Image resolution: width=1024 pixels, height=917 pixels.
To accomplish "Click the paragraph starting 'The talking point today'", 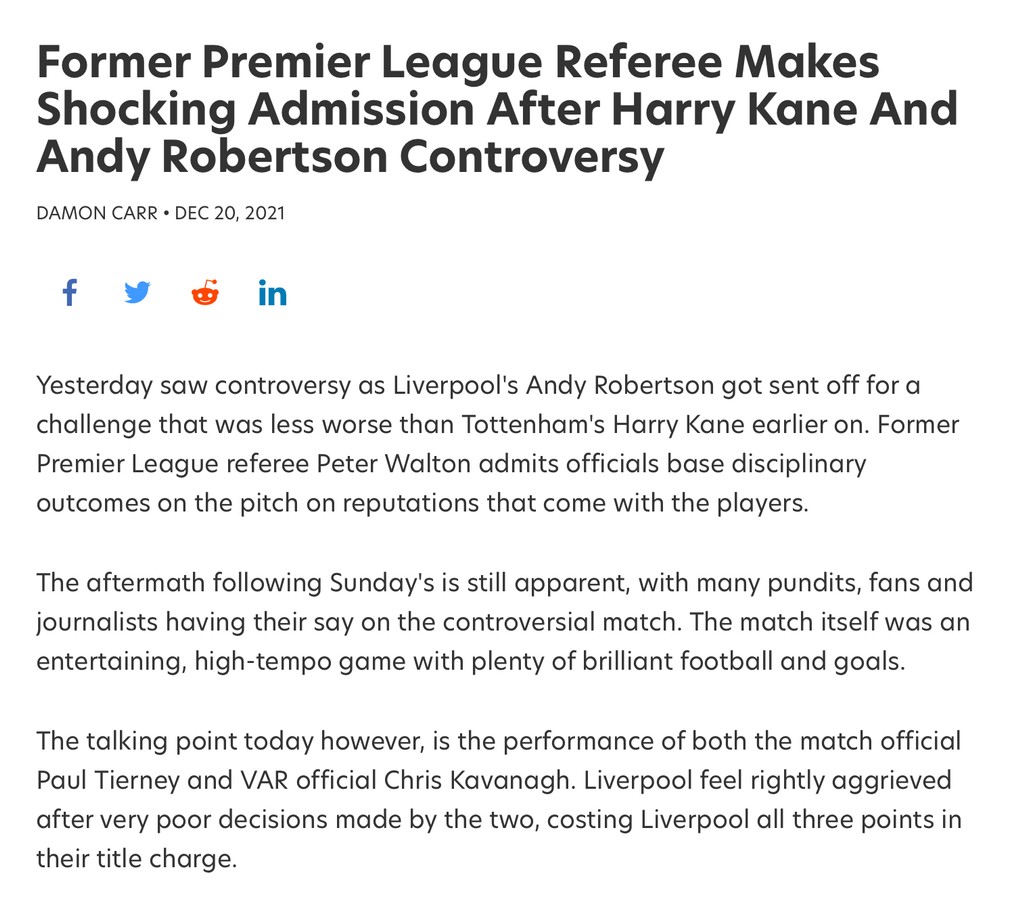I will pyautogui.click(x=498, y=799).
